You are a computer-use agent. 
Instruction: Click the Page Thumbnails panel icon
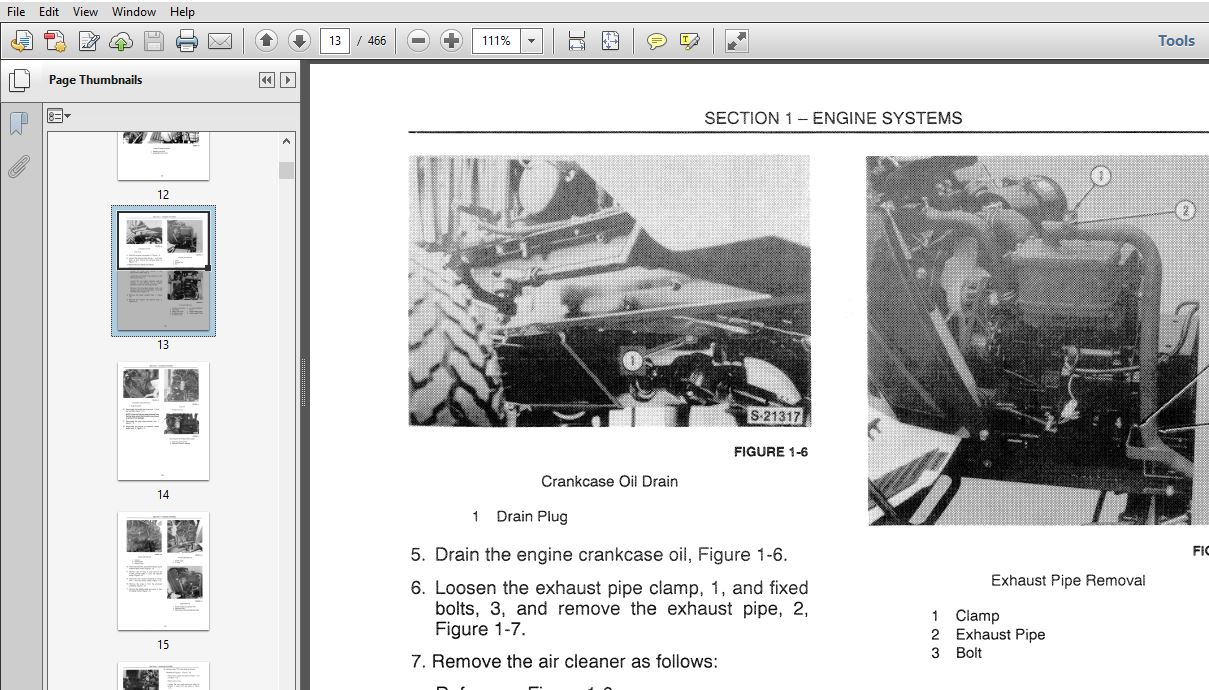point(18,80)
